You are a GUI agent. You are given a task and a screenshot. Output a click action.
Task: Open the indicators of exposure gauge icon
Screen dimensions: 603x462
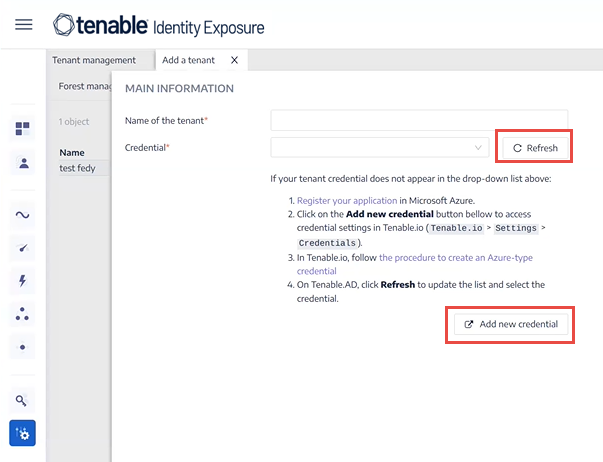tap(23, 248)
